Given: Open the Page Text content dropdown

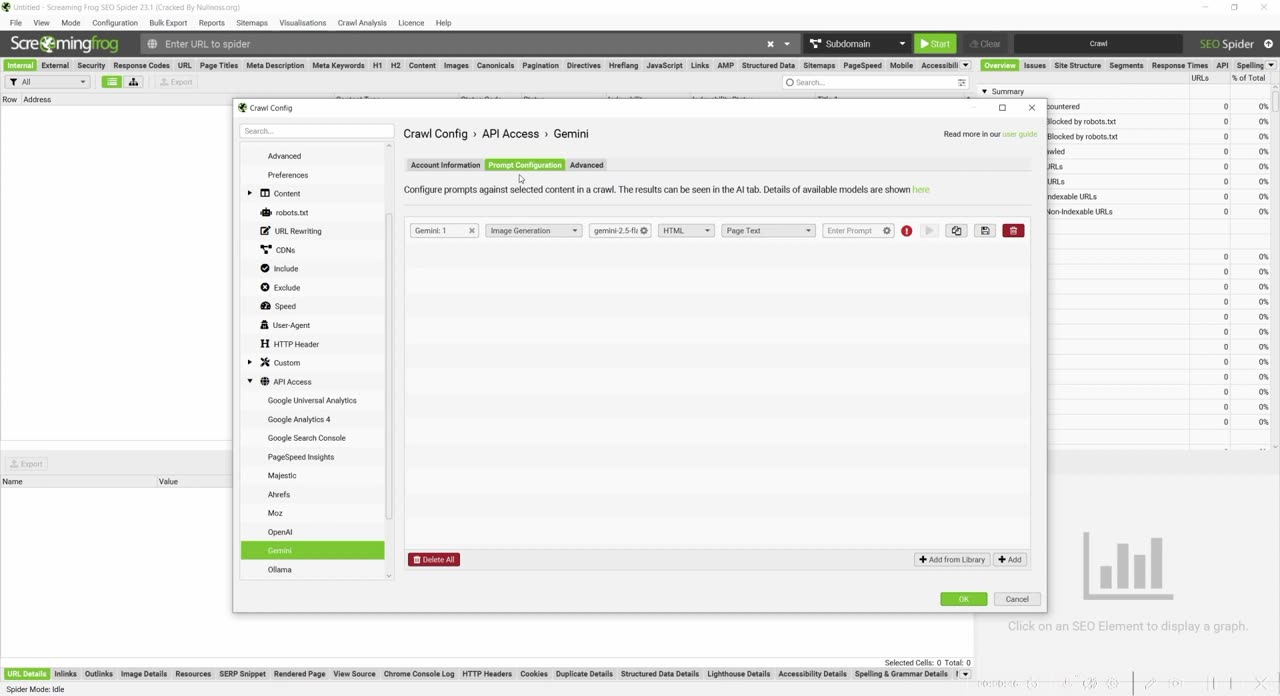Looking at the screenshot, I should 768,231.
